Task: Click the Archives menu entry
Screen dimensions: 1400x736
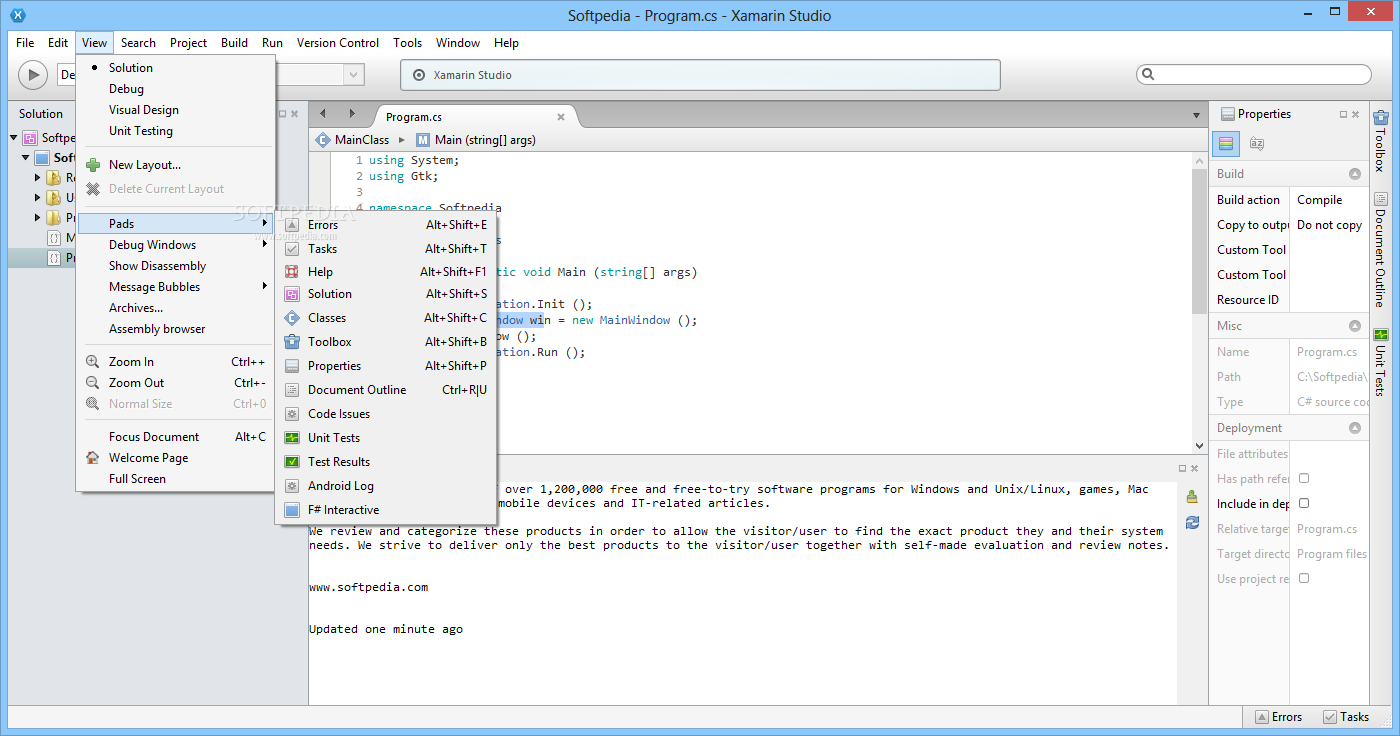Action: [x=176, y=308]
